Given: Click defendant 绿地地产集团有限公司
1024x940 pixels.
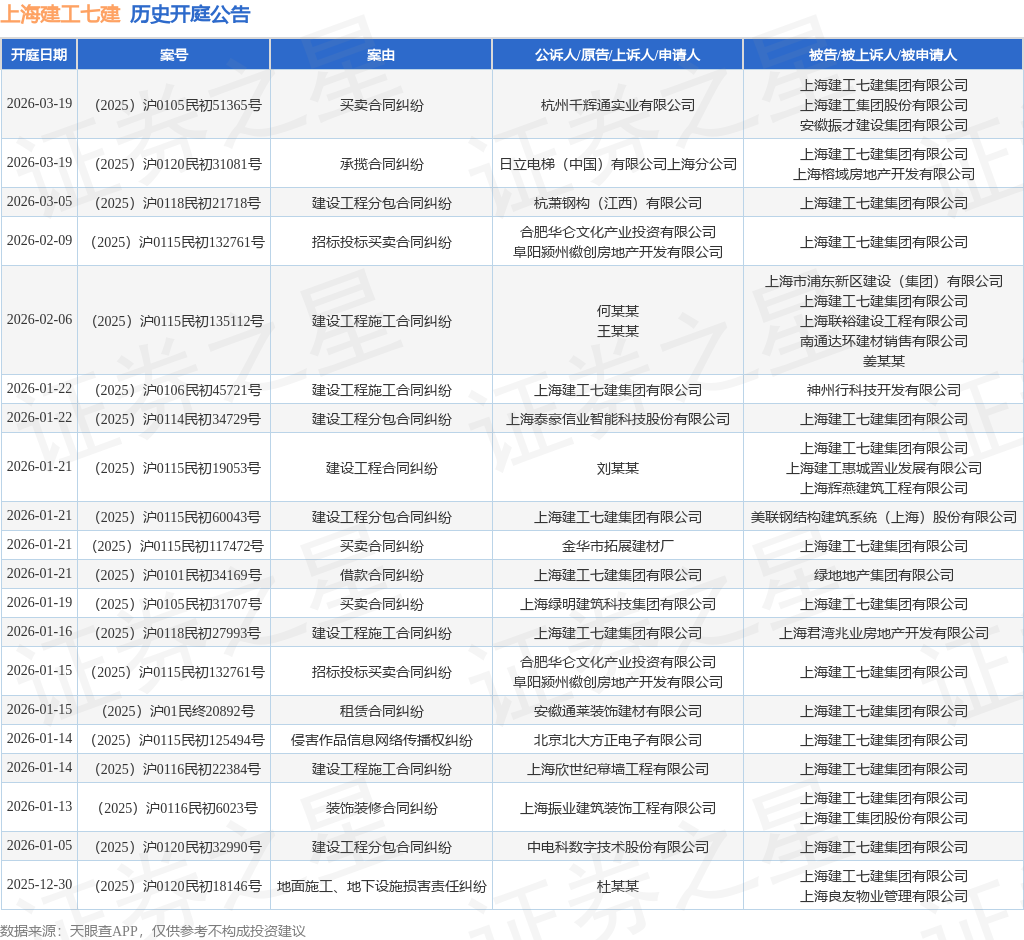Looking at the screenshot, I should [x=884, y=575].
